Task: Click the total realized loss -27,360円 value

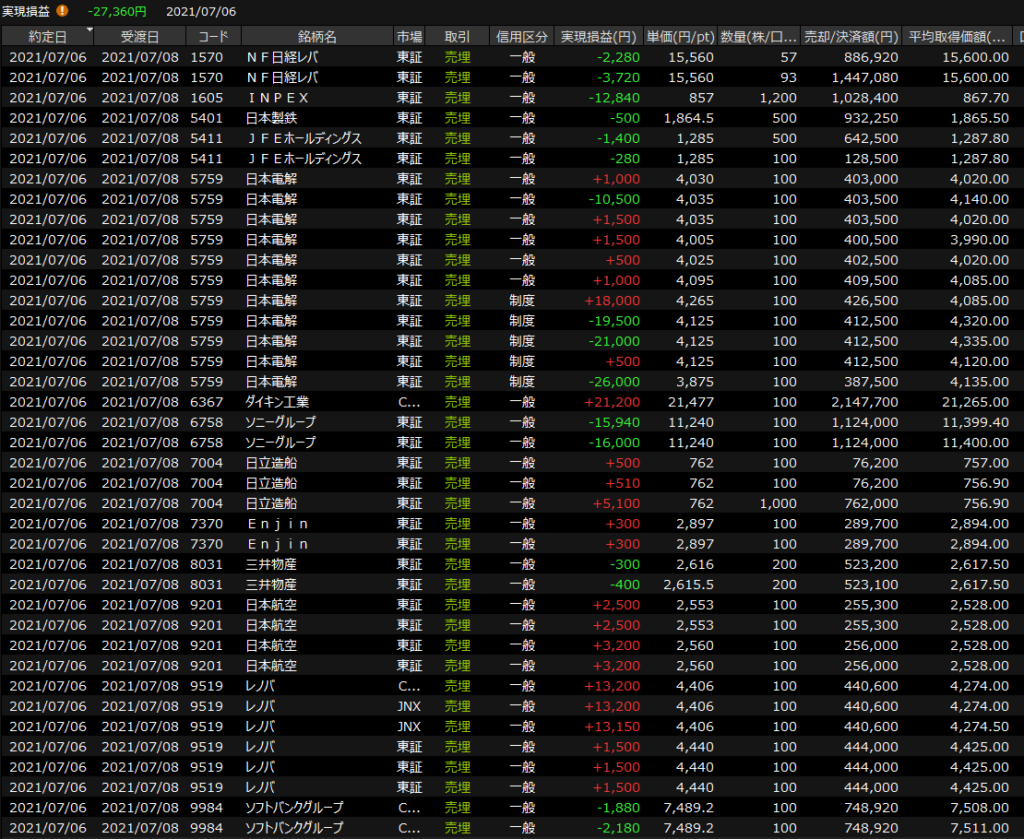Action: tap(117, 11)
